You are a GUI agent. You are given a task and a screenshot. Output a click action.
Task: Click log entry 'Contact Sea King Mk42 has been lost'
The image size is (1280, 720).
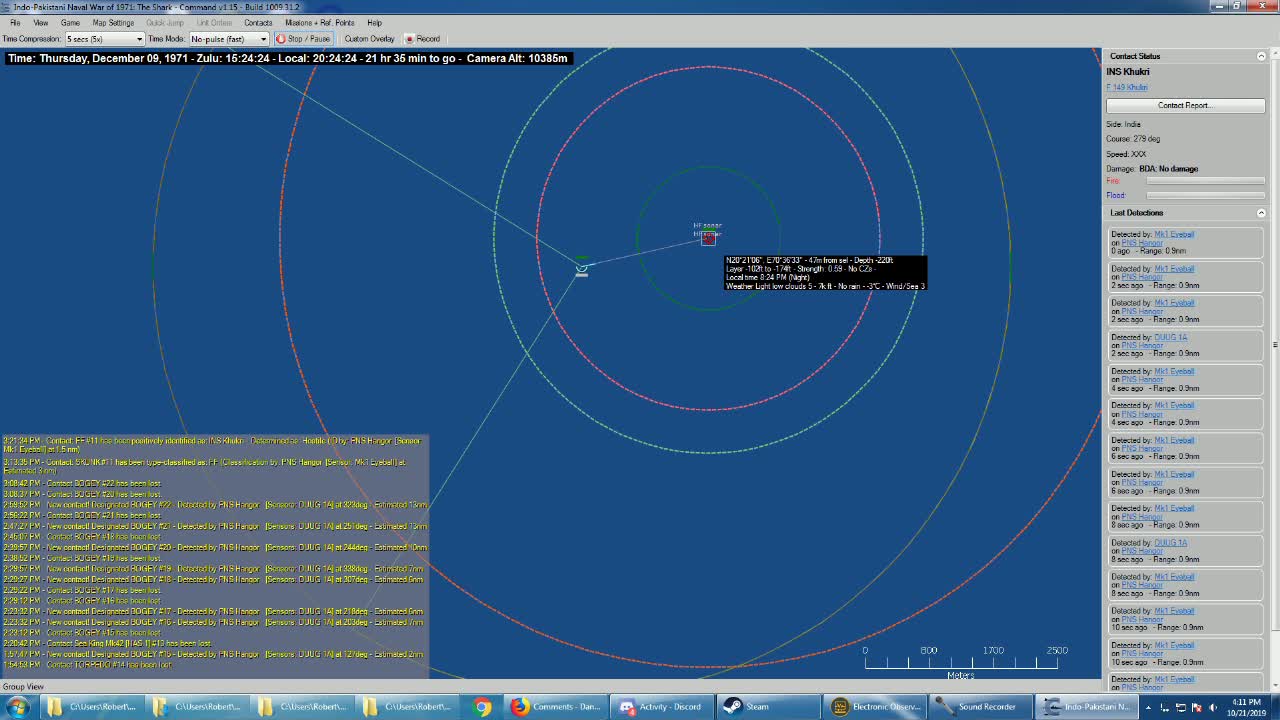click(107, 643)
